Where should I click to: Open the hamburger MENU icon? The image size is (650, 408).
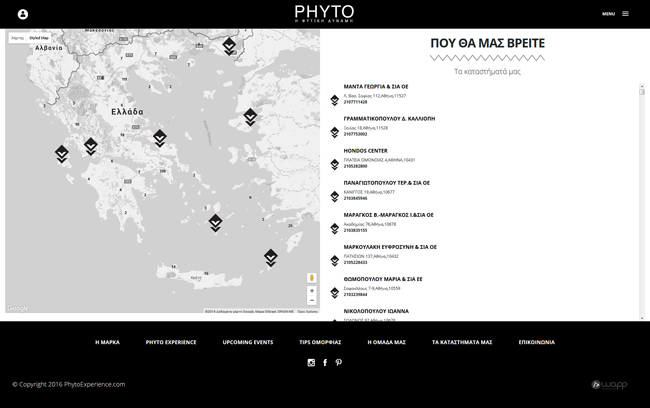point(625,14)
